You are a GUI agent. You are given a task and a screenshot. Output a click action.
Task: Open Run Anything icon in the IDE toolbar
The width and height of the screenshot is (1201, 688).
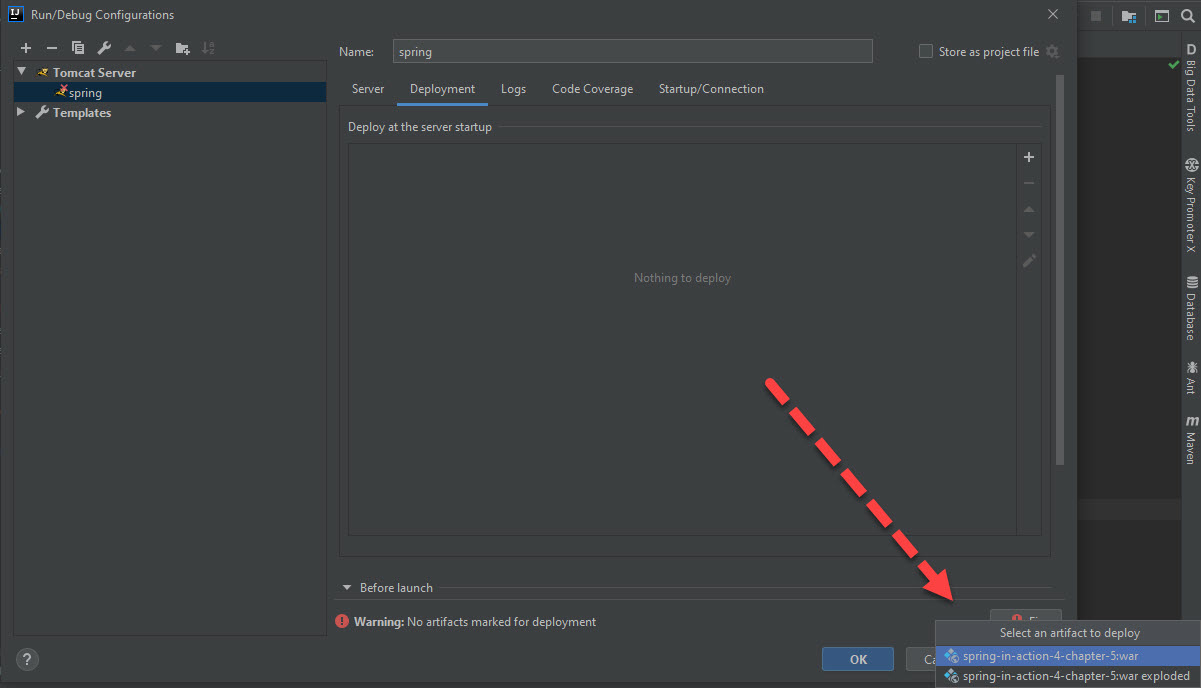[x=1161, y=16]
